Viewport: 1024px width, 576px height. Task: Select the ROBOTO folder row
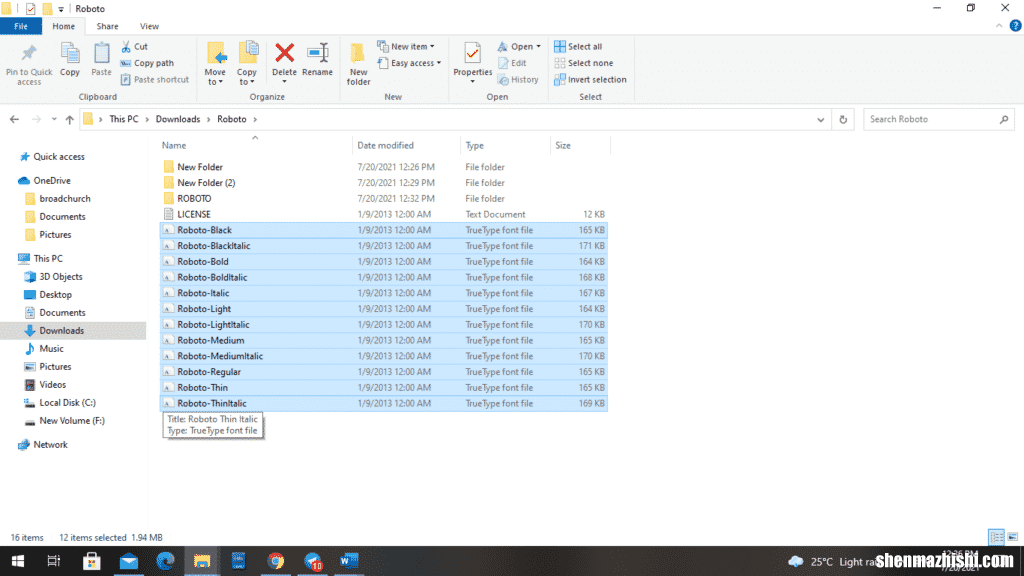pyautogui.click(x=384, y=199)
